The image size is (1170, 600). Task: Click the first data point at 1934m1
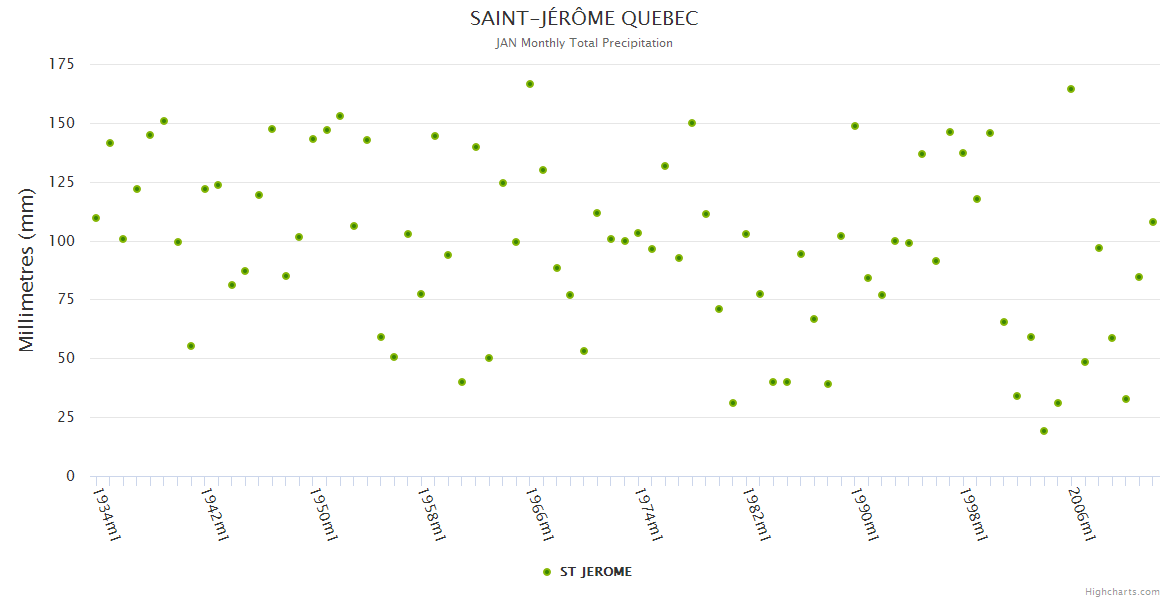tap(96, 218)
